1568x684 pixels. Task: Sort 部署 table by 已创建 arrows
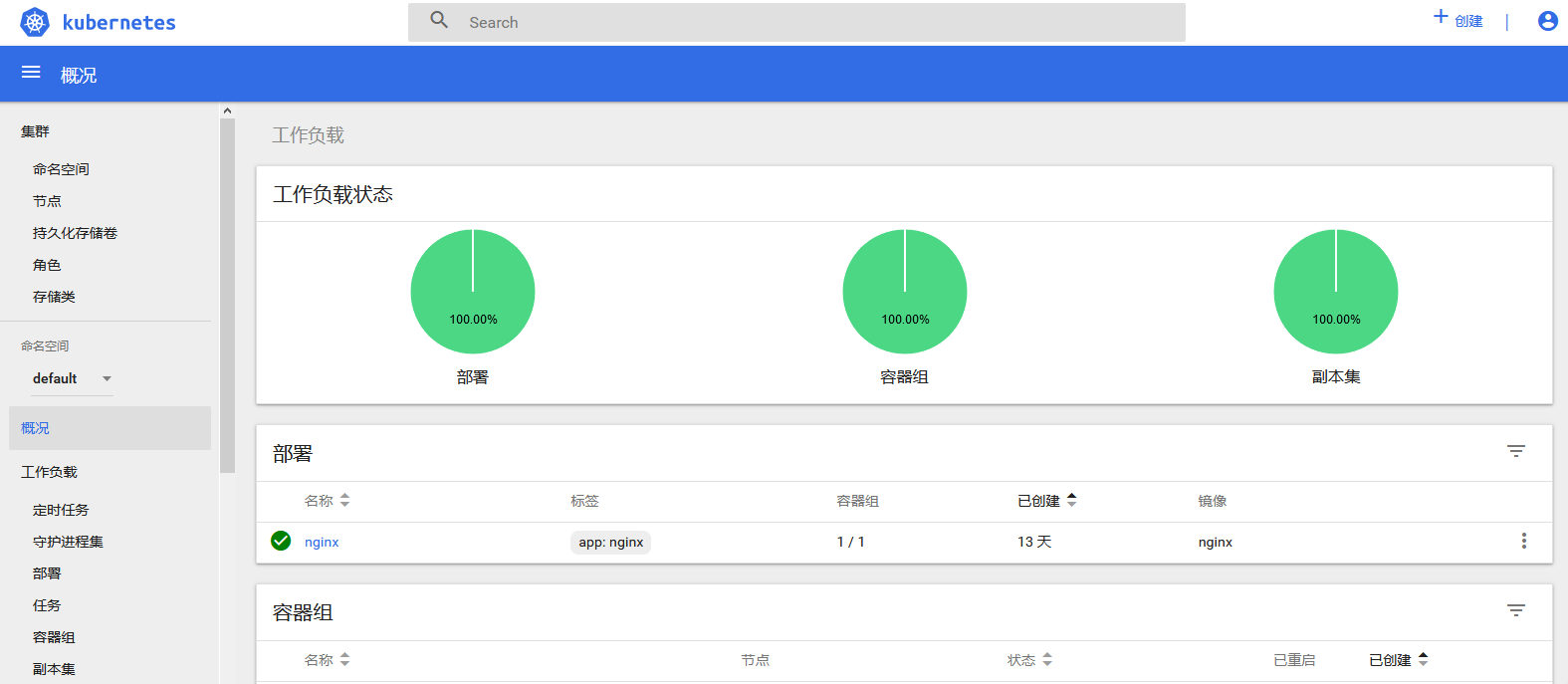pyautogui.click(x=1072, y=500)
